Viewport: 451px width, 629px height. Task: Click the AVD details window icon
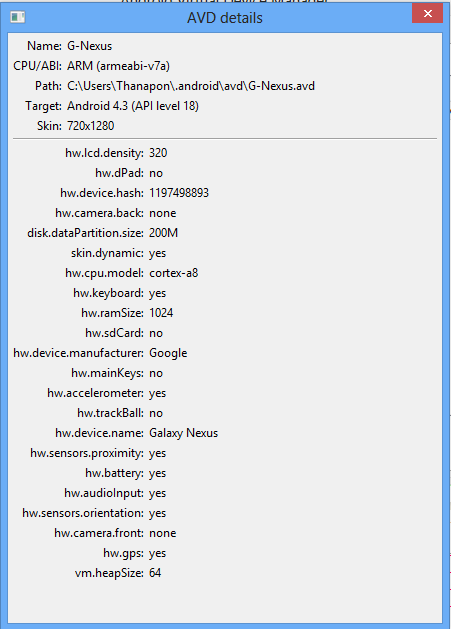pyautogui.click(x=18, y=17)
